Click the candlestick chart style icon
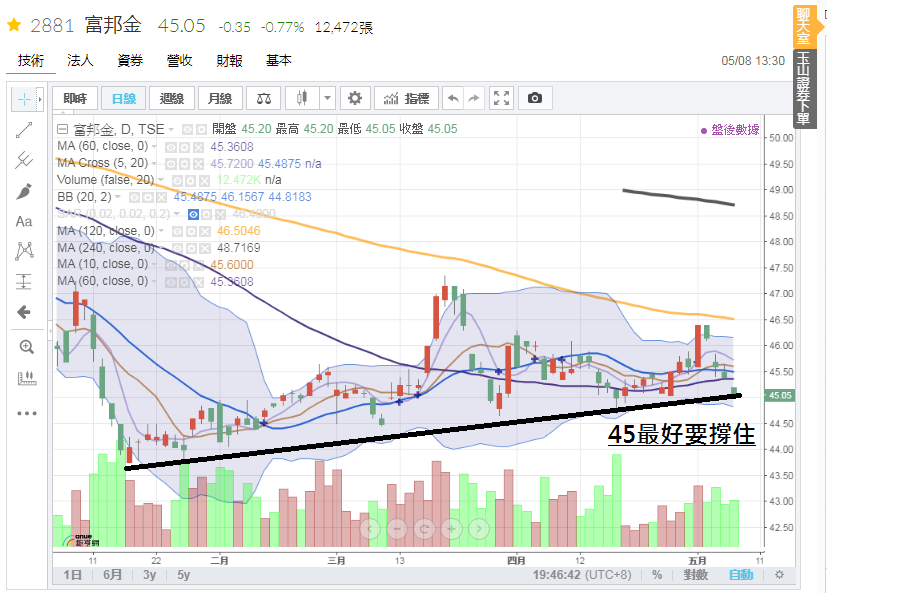 (x=302, y=98)
